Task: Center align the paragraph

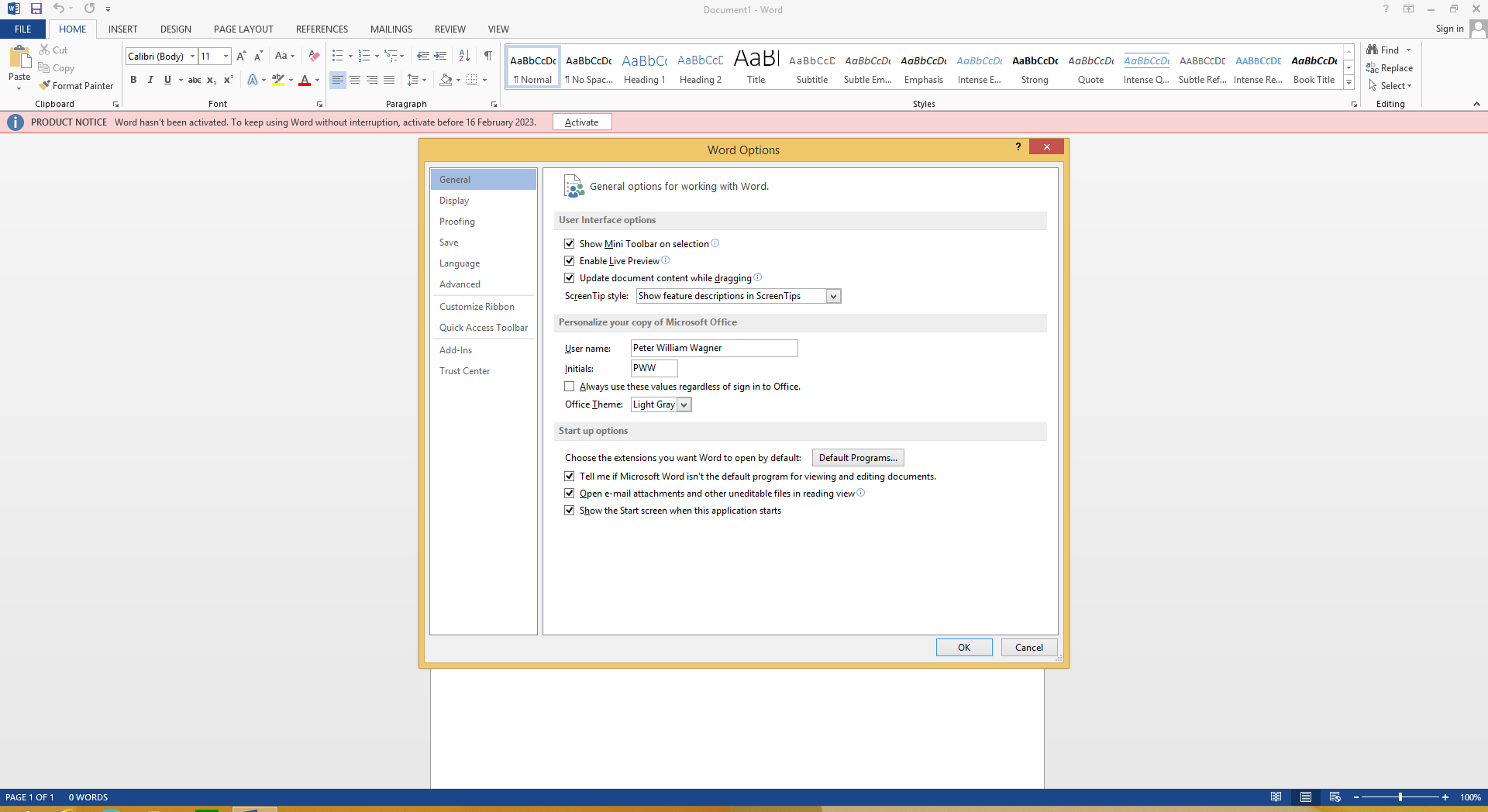Action: (x=355, y=80)
